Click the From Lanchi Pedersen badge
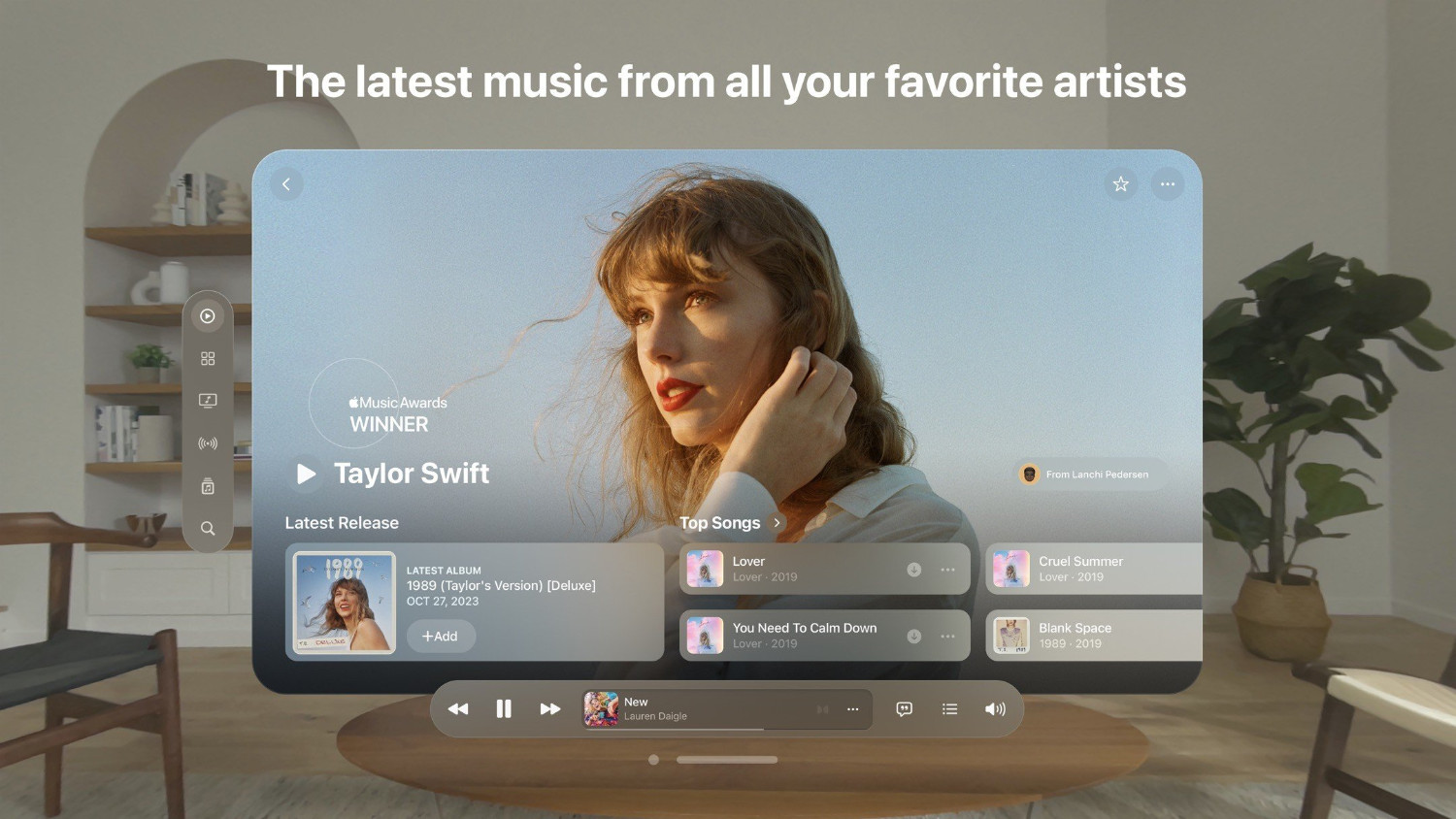This screenshot has width=1456, height=819. 1091,475
